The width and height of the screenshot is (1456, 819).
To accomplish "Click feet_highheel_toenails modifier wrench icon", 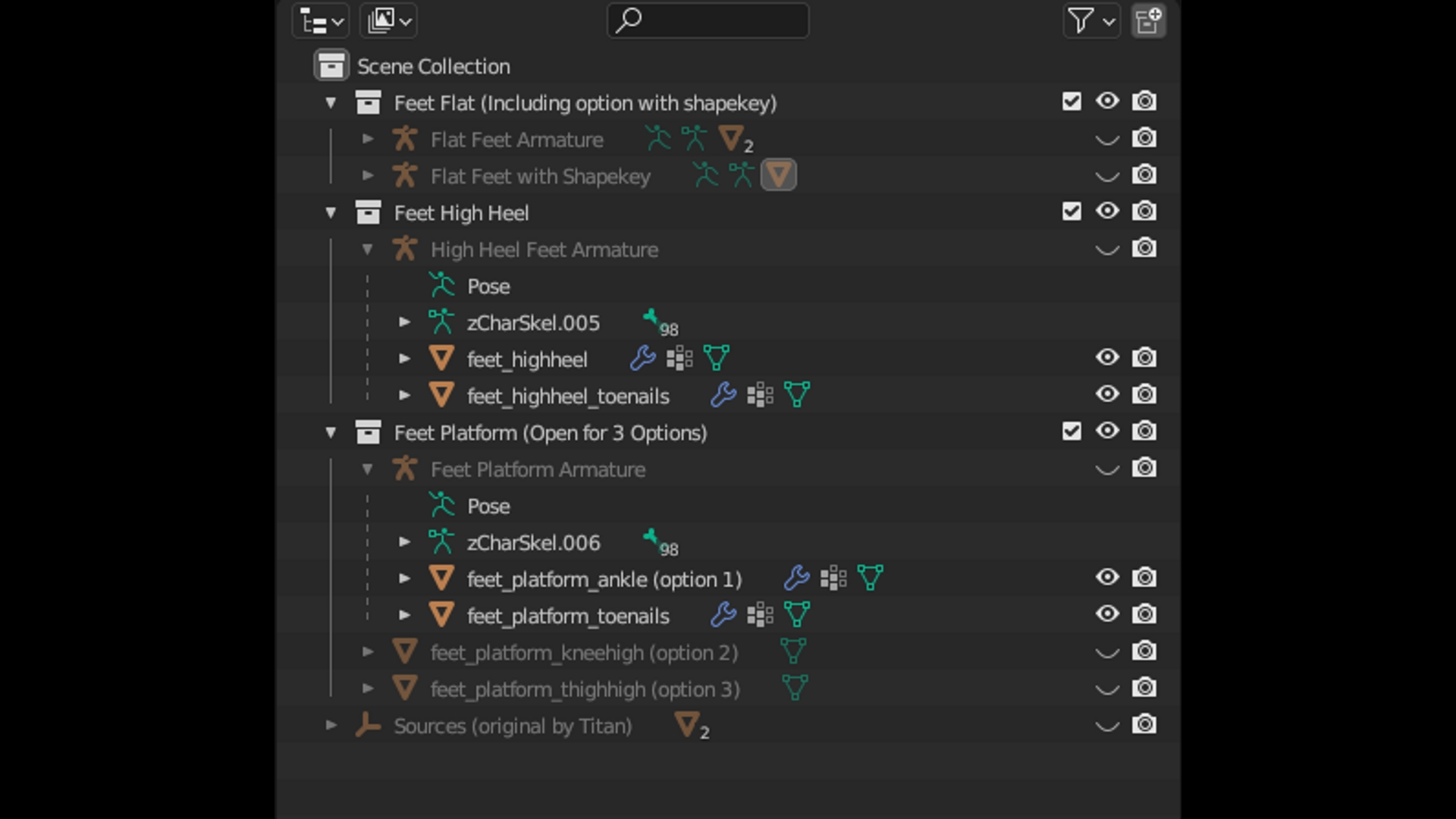I will [723, 394].
